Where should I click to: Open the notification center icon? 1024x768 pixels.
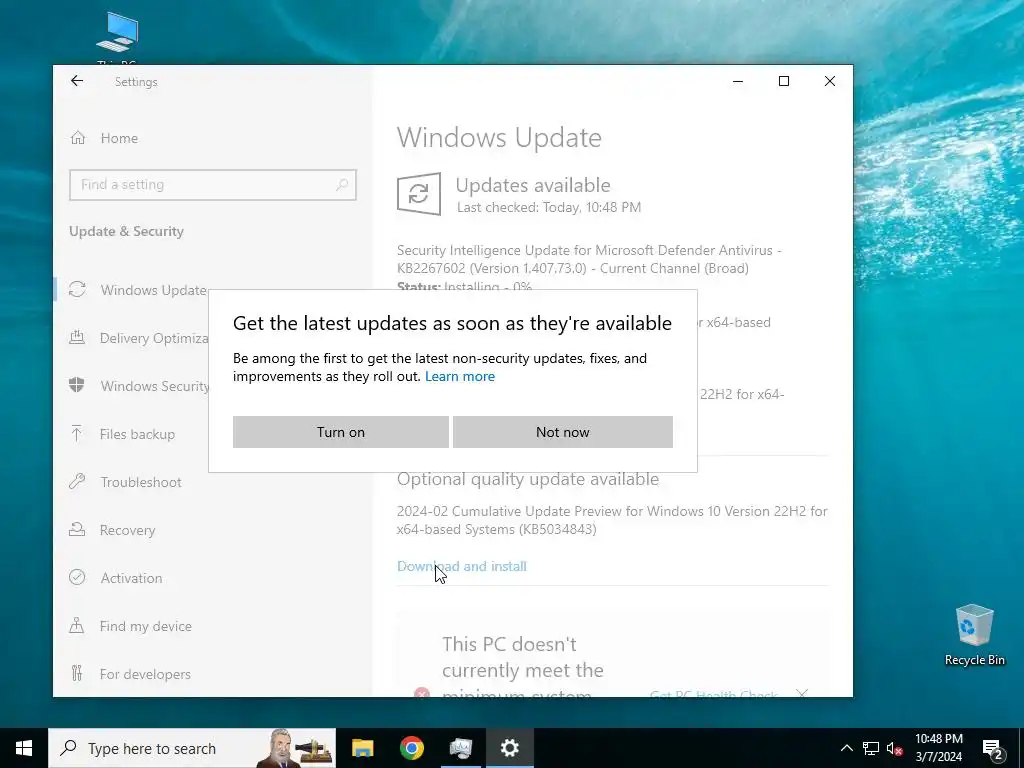pos(992,748)
